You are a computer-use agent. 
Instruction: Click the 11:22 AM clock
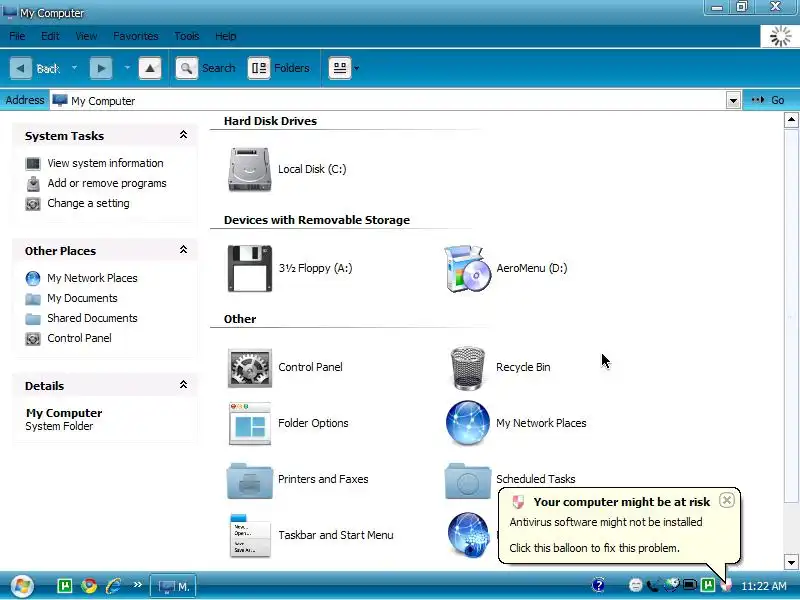click(763, 586)
